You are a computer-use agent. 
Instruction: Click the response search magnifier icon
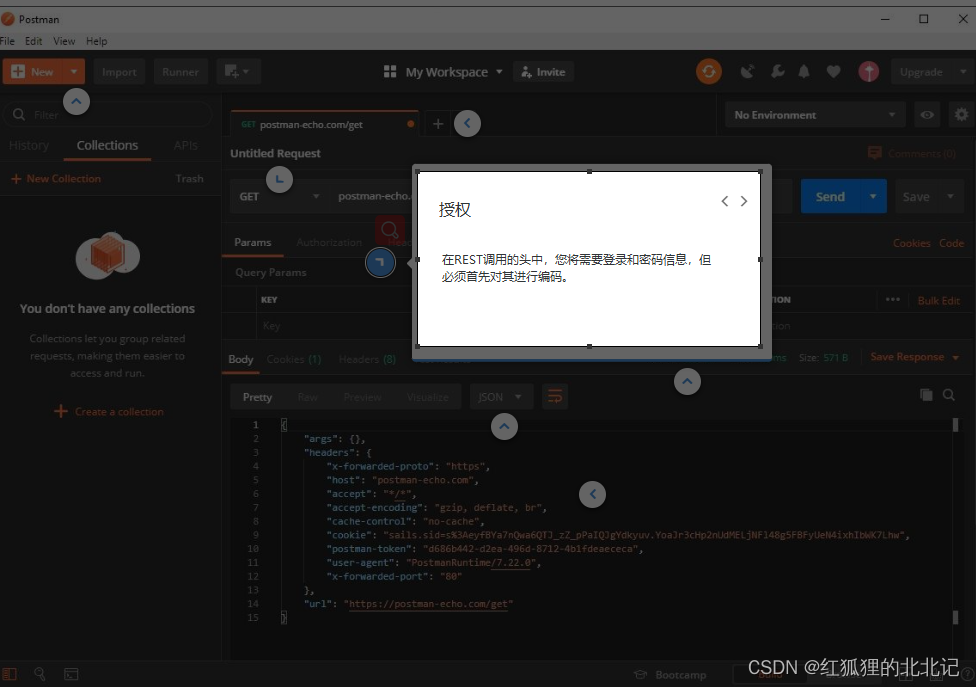[x=949, y=395]
